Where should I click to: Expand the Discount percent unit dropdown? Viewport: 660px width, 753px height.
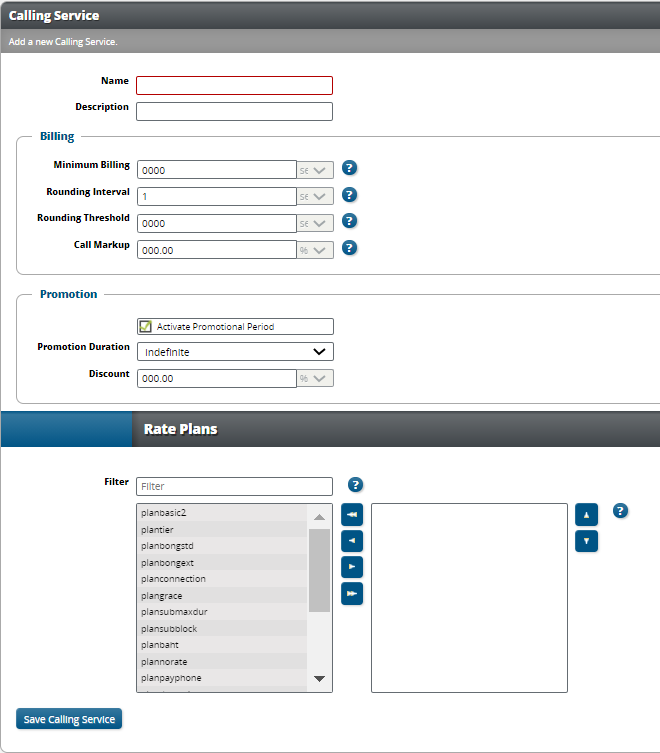(315, 378)
